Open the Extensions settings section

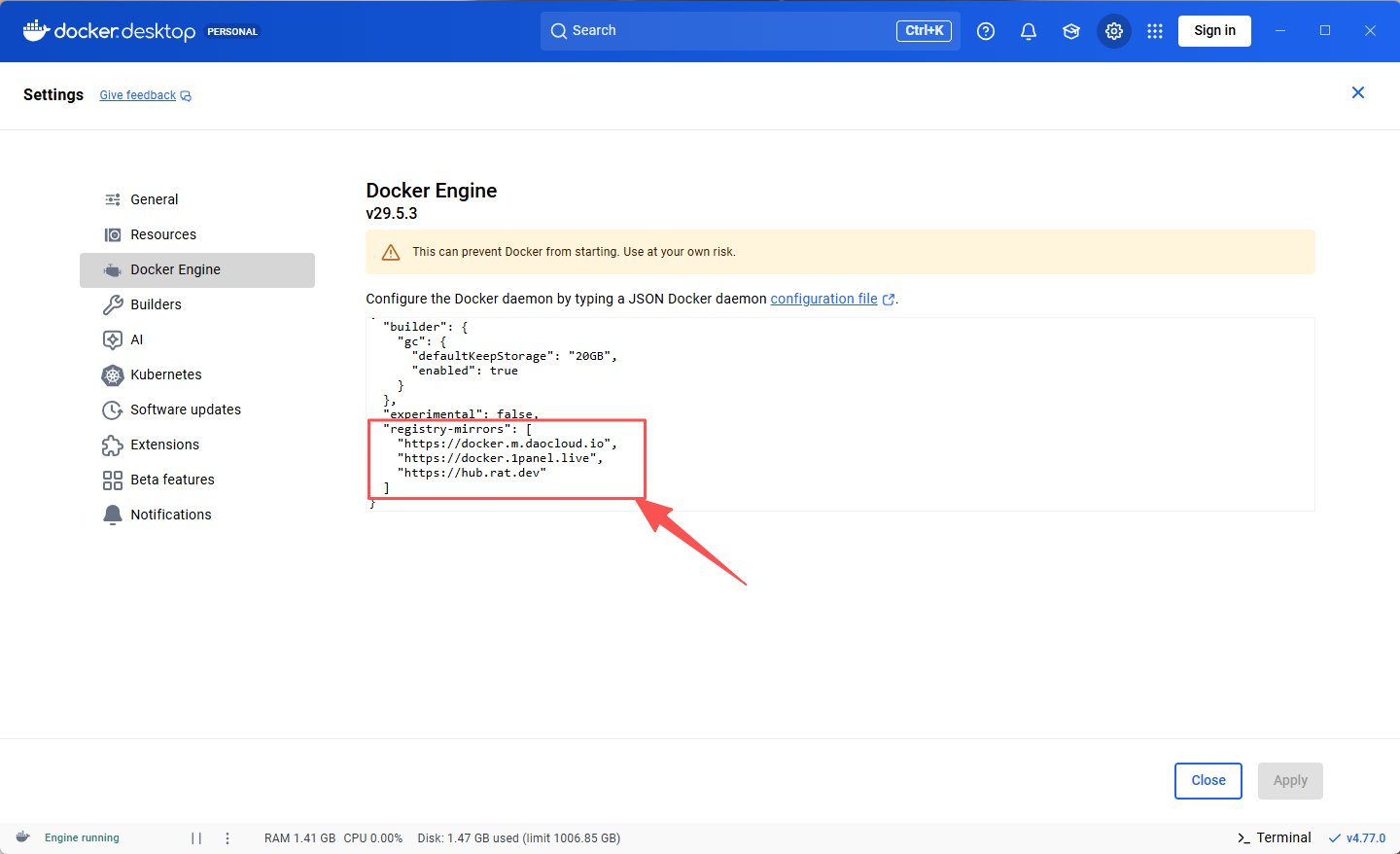pyautogui.click(x=197, y=445)
